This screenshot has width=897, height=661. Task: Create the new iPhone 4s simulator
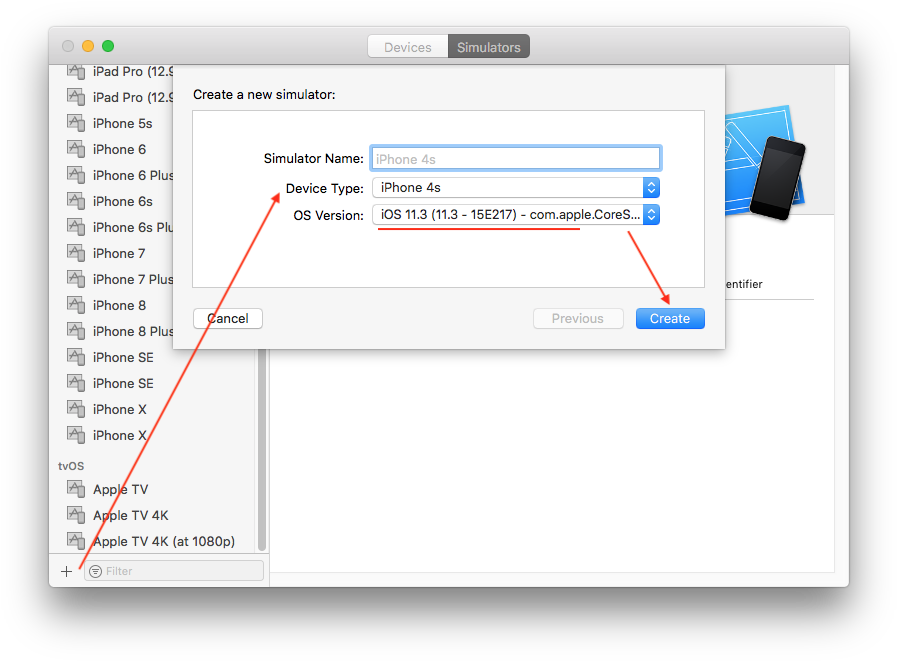pos(670,318)
